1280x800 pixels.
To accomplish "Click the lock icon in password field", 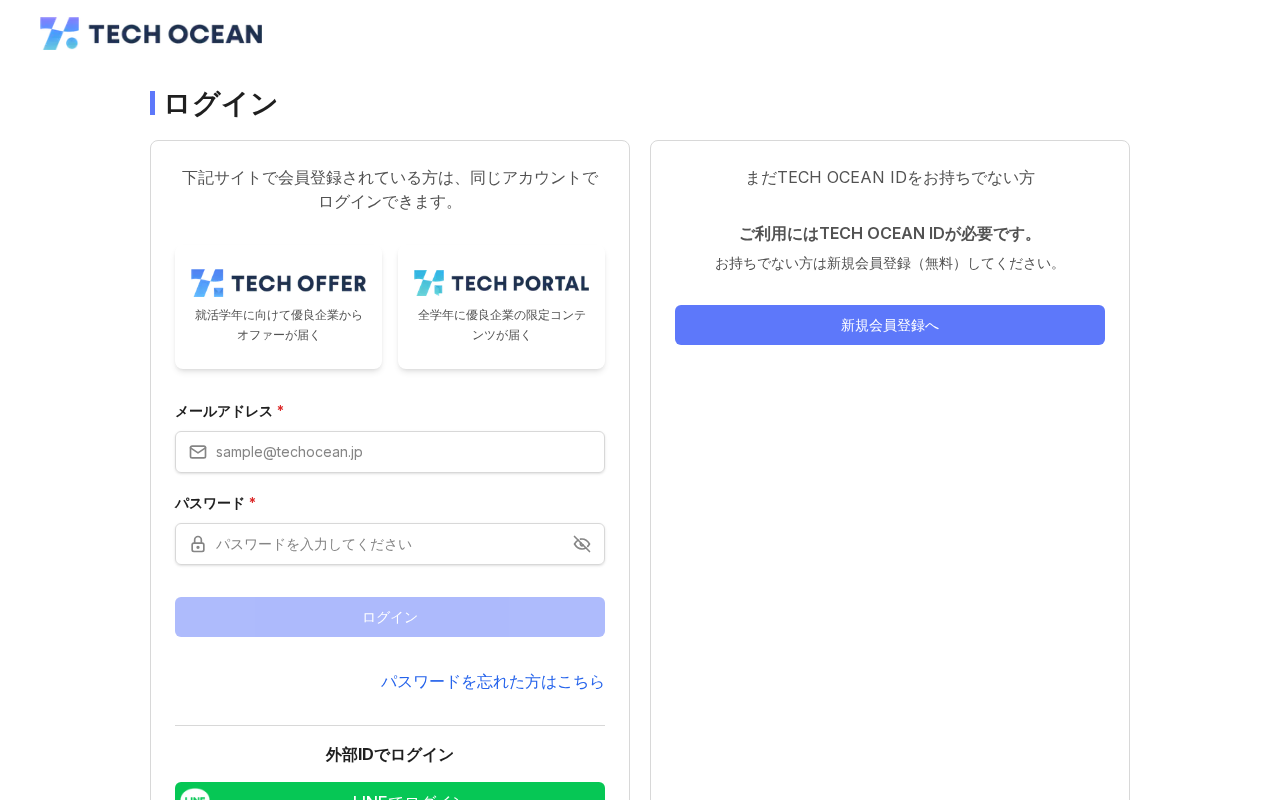I will tap(198, 544).
